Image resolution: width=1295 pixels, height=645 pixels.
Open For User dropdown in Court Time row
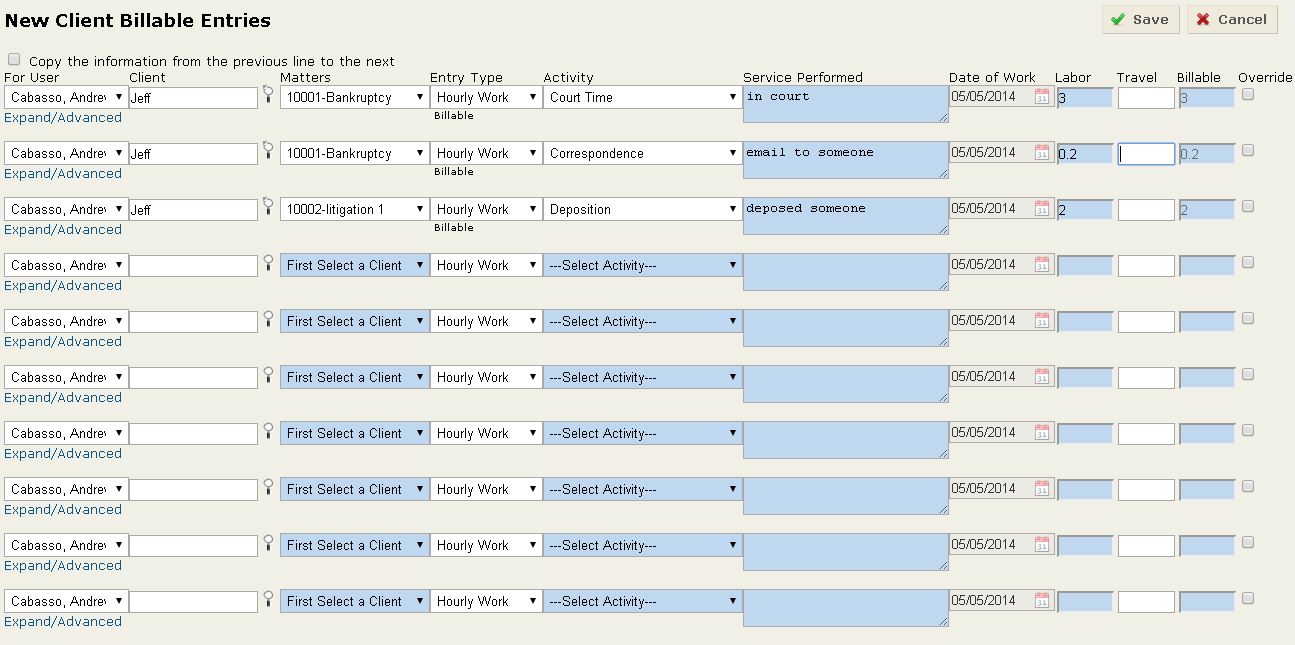point(66,97)
